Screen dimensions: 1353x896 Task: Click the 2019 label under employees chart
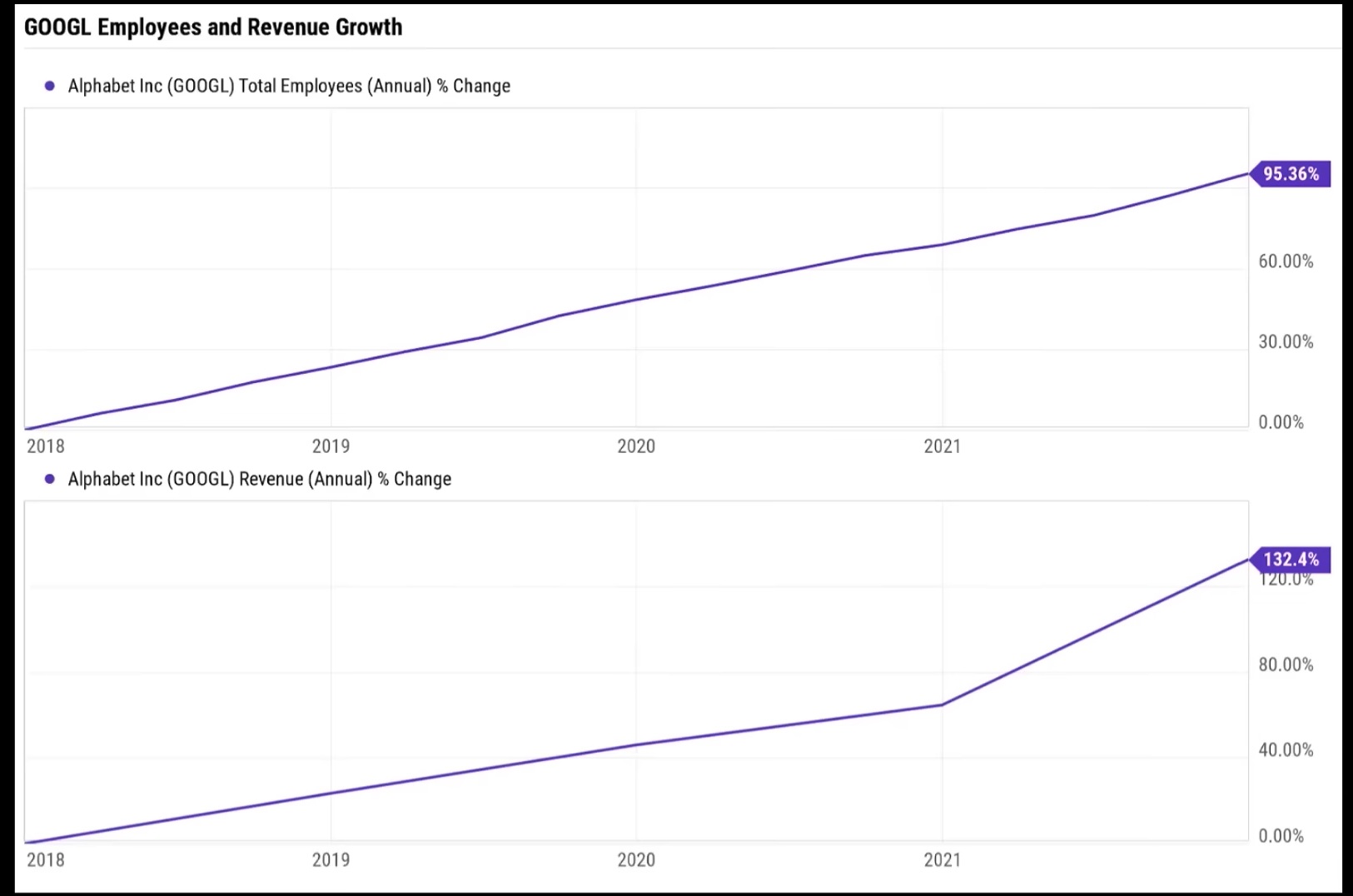pos(331,446)
